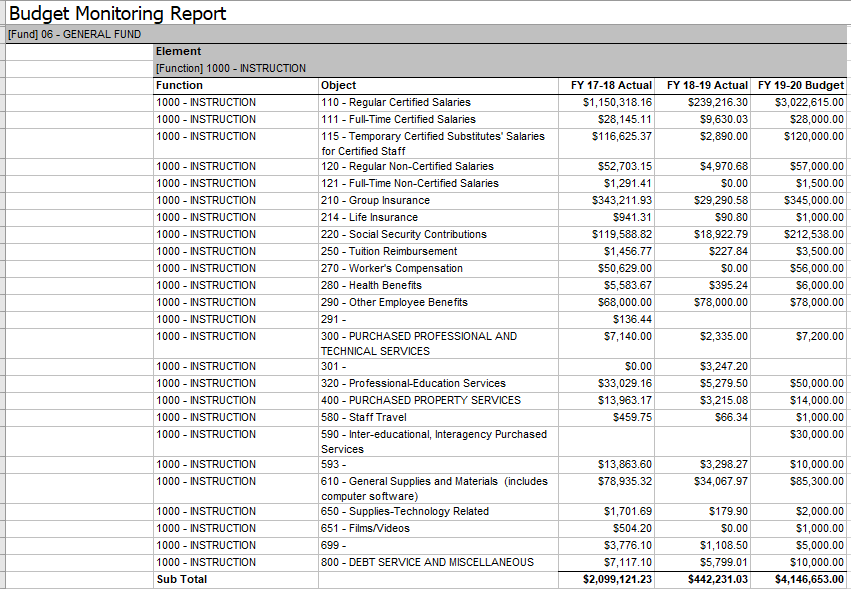This screenshot has width=851, height=589.
Task: Select 220 - Social Security Contributions cell
Action: click(x=439, y=235)
